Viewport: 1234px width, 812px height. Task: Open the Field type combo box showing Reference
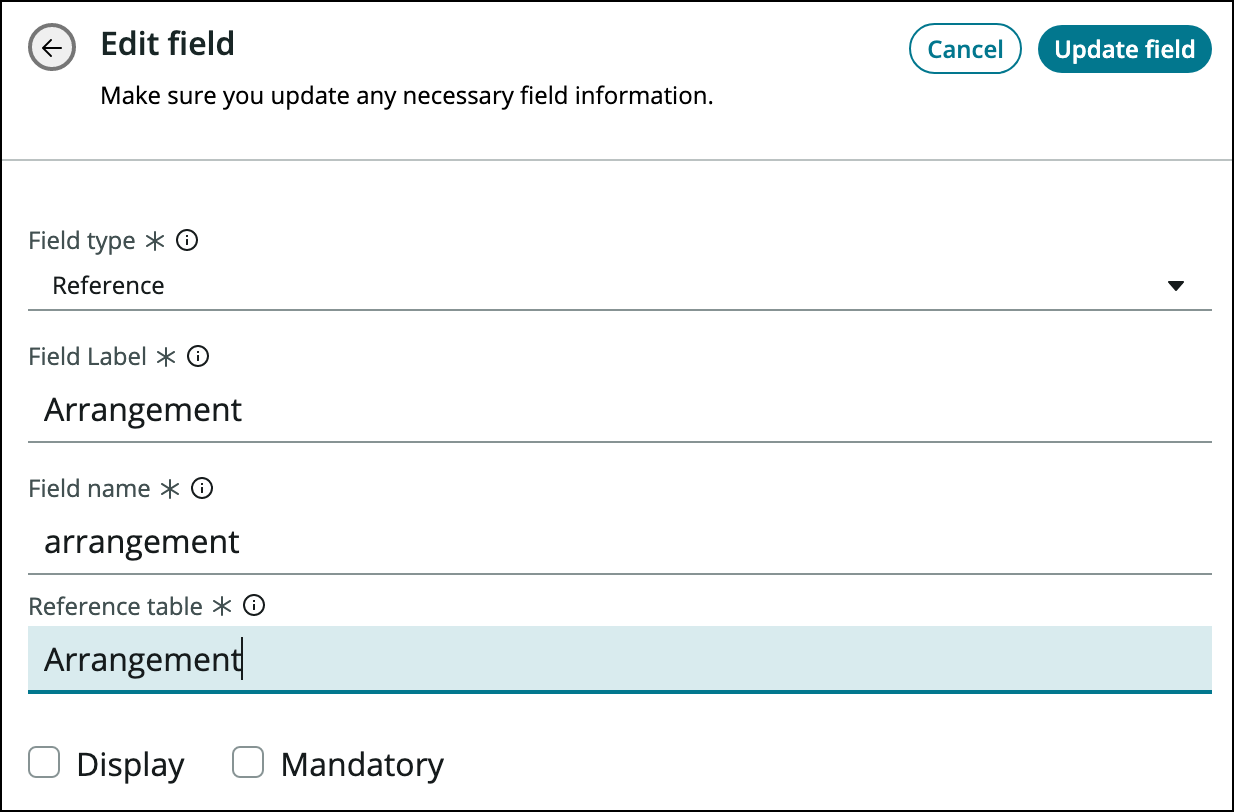[x=600, y=286]
